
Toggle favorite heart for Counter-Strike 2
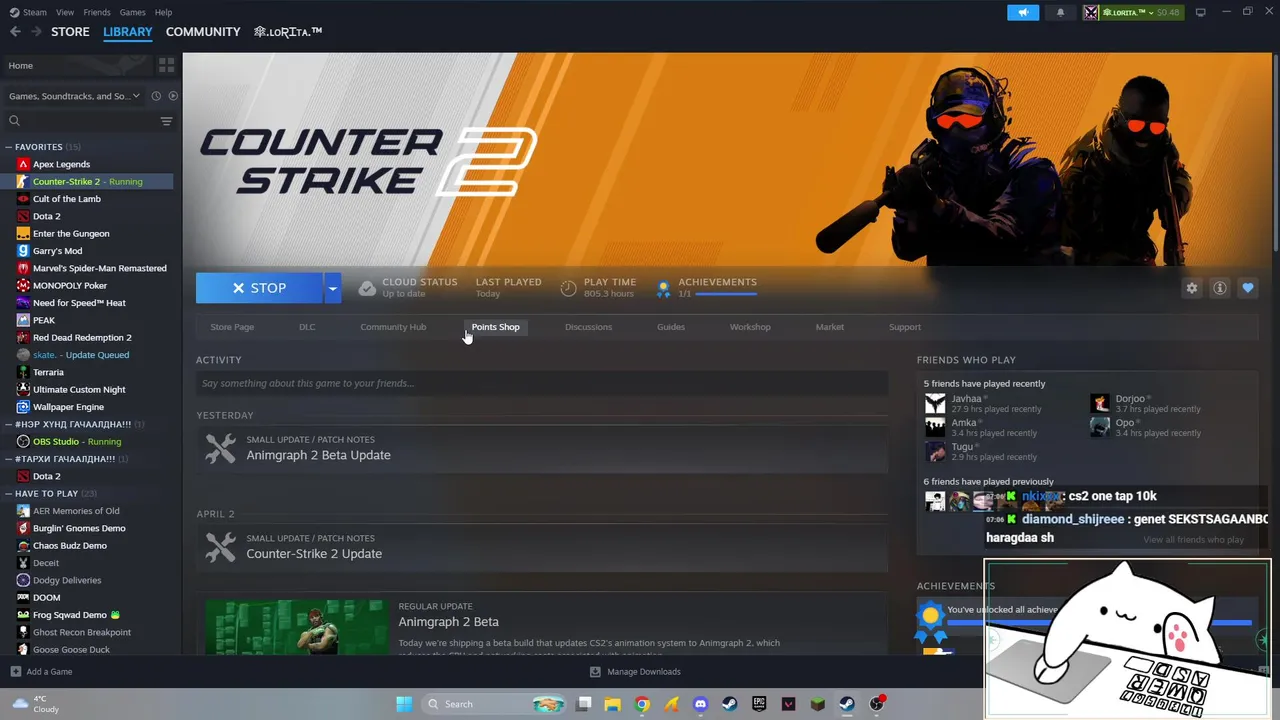(1247, 288)
